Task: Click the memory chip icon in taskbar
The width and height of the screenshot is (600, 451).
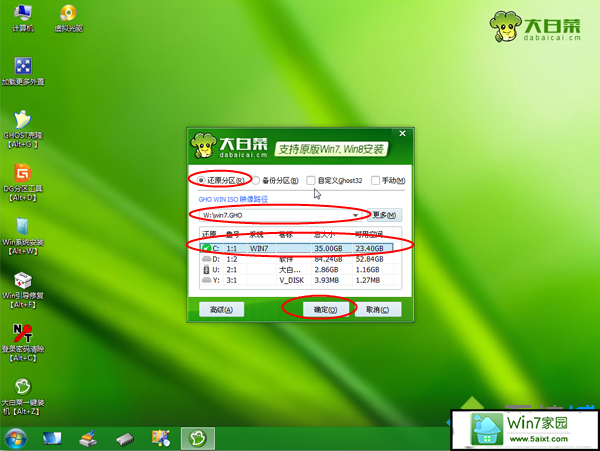Action: click(x=125, y=439)
